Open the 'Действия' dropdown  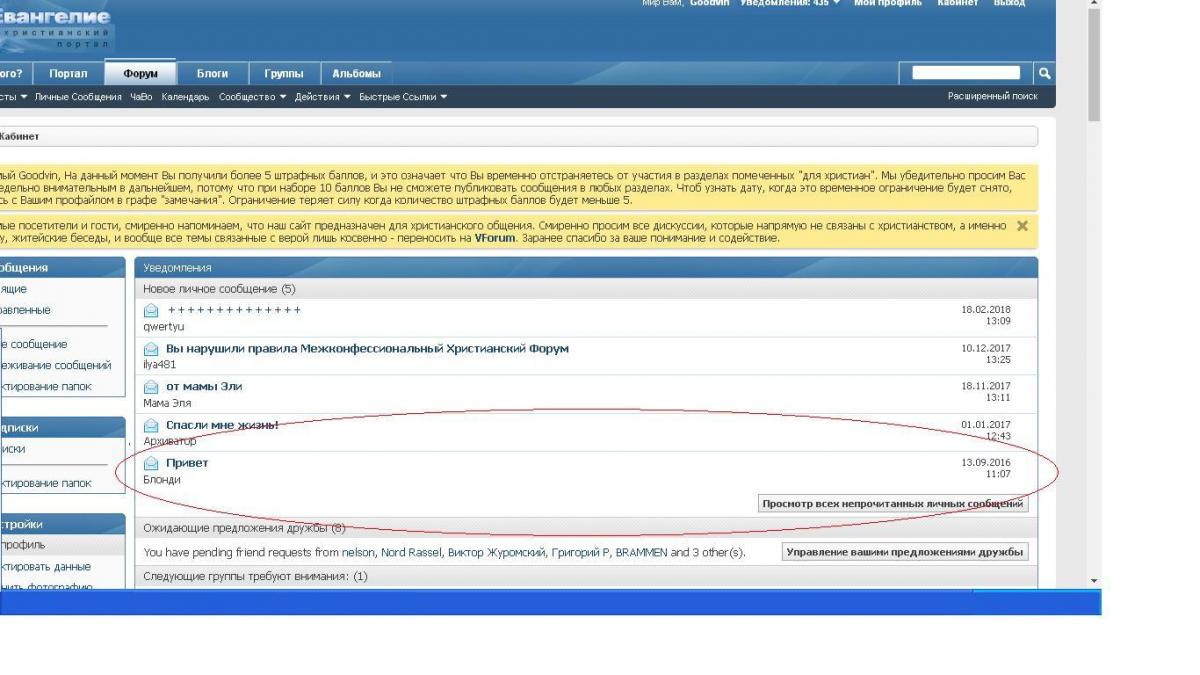click(322, 97)
